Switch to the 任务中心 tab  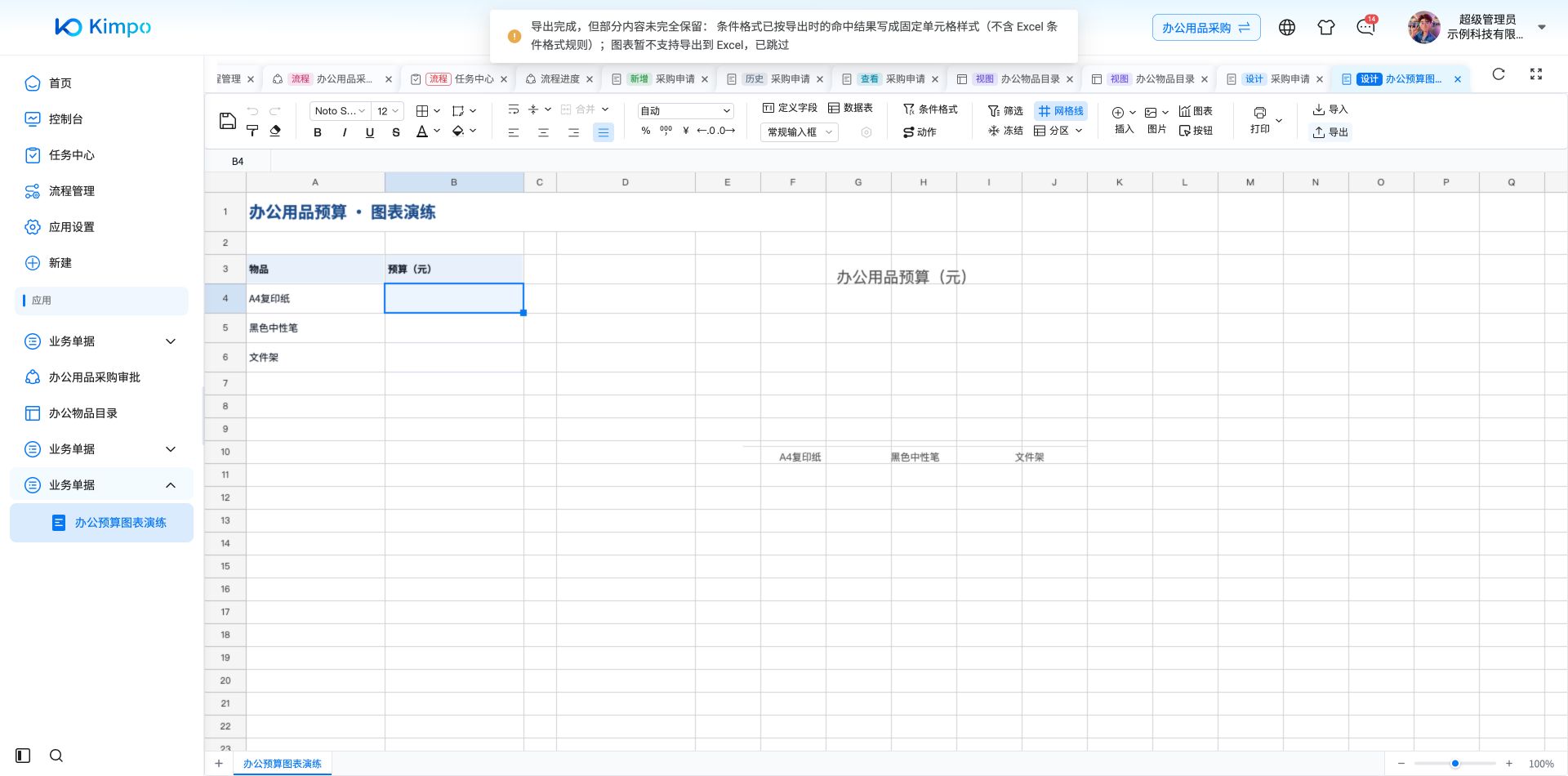click(x=460, y=79)
